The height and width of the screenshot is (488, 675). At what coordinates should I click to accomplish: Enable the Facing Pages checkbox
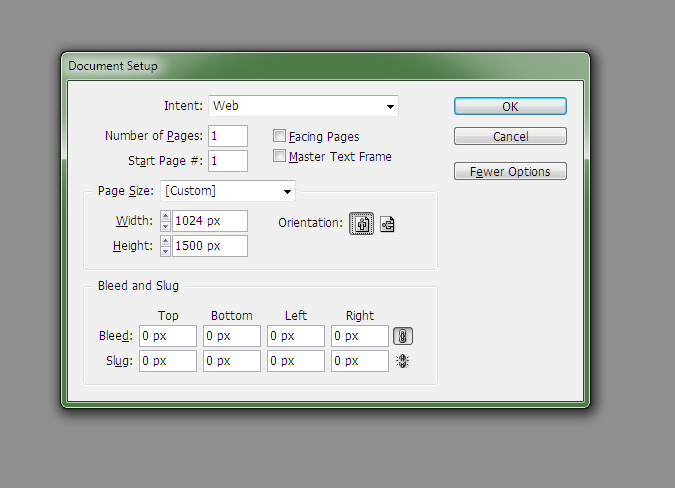280,136
